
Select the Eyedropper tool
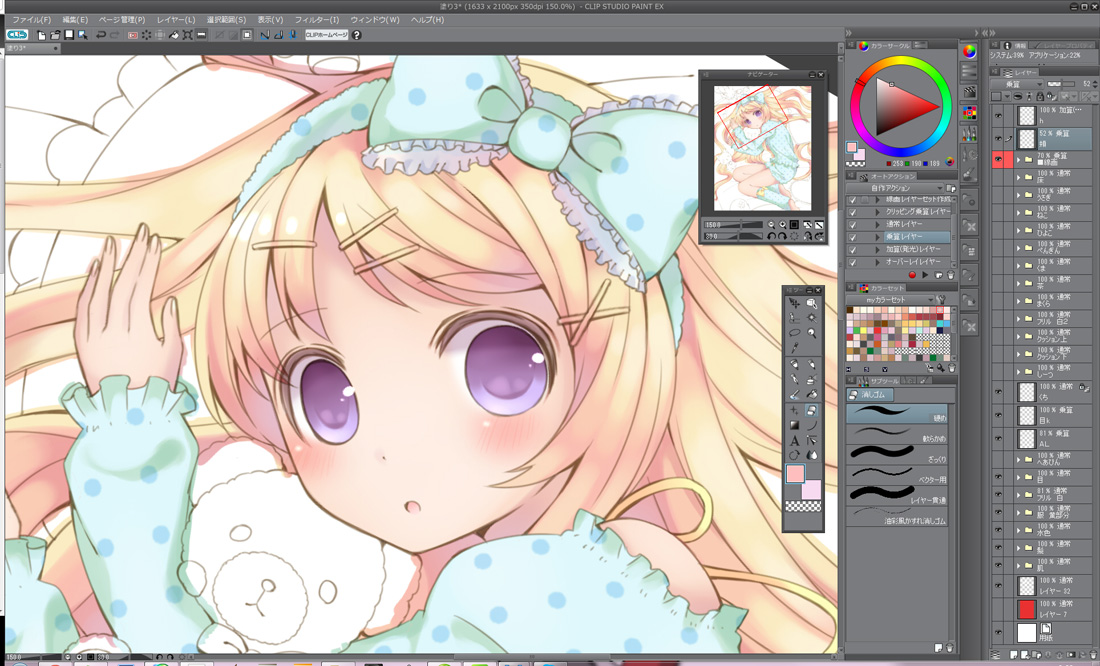tap(794, 349)
